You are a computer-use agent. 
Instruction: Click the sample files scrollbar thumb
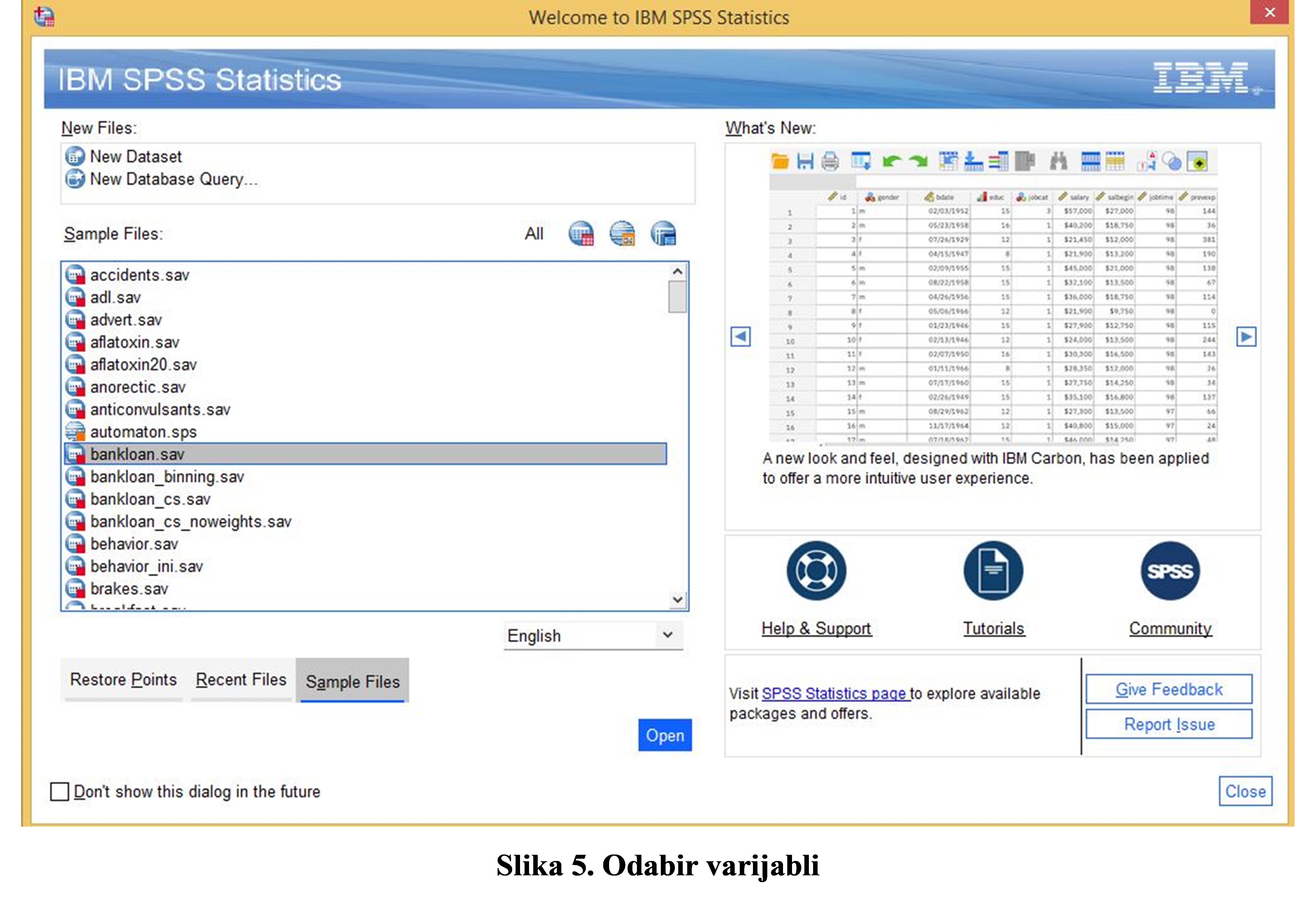point(677,297)
